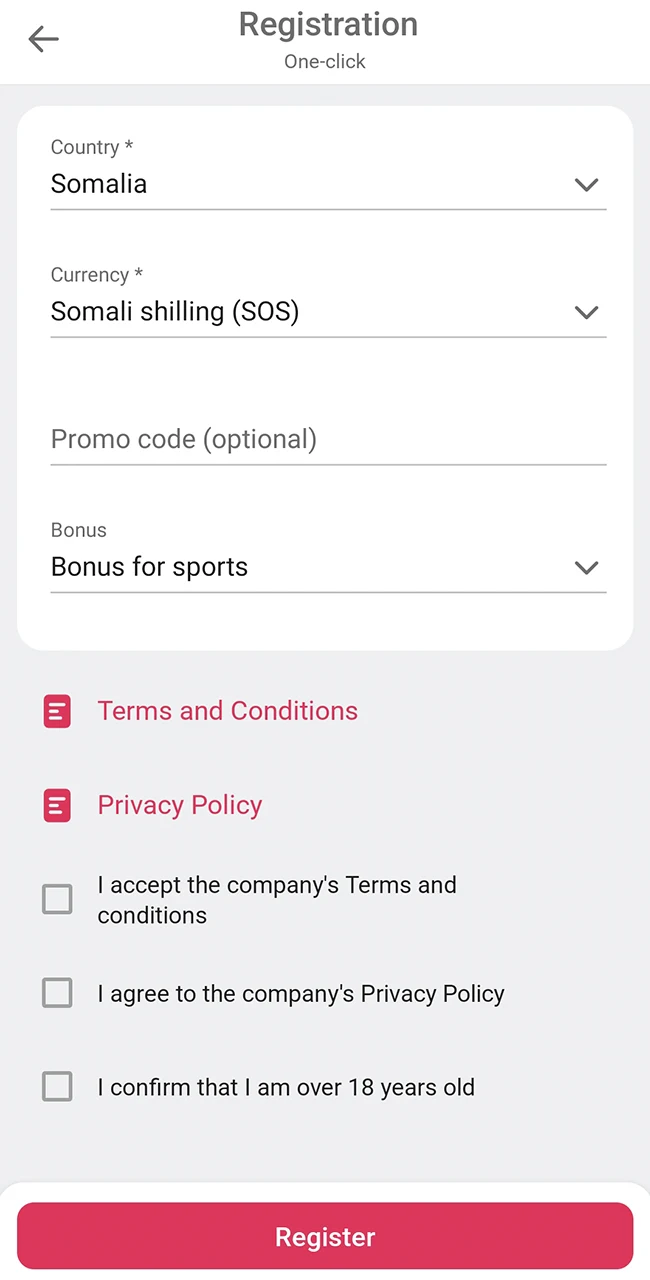The width and height of the screenshot is (650, 1280).
Task: Check the Terms and conditions acceptance checkbox
Action: 57,899
